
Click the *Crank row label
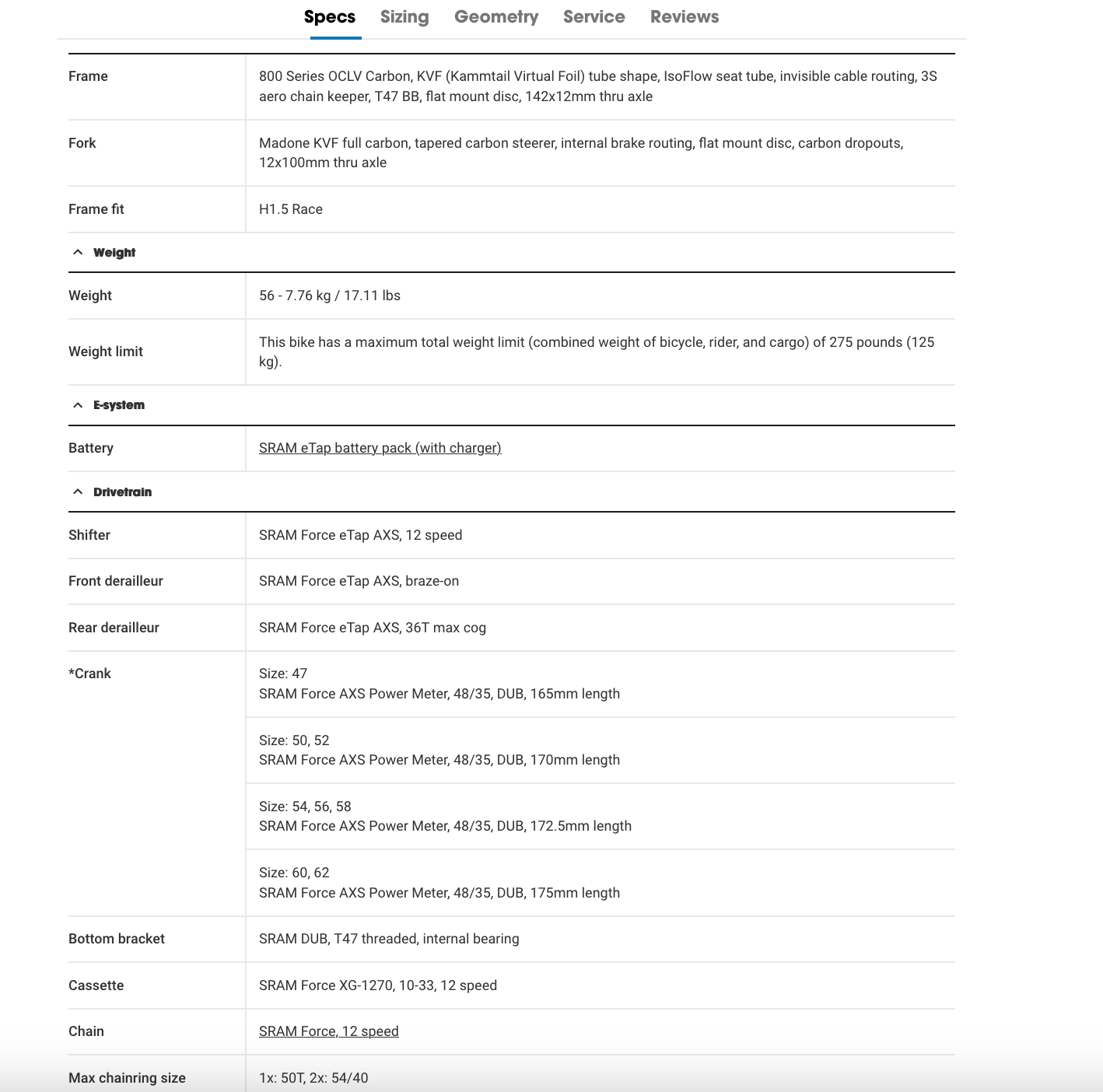[89, 674]
